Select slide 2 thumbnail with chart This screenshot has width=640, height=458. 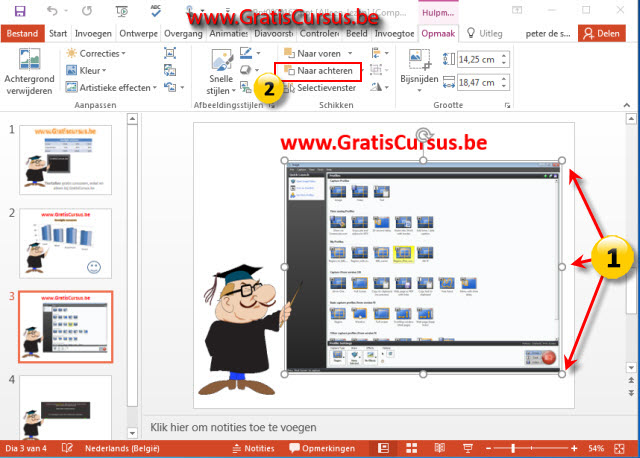65,243
